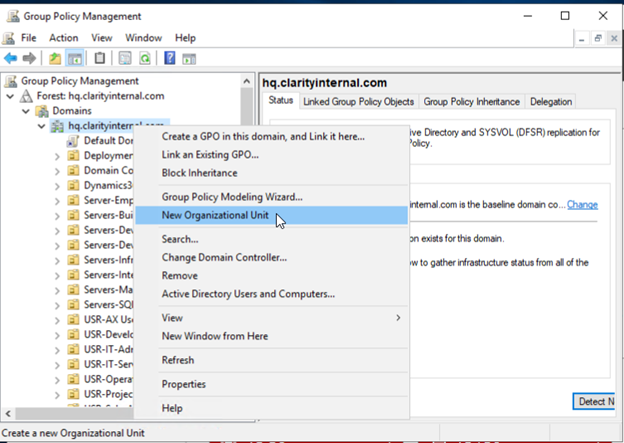Click the Forward arrow toolbar icon
The height and width of the screenshot is (443, 624).
coord(29,59)
